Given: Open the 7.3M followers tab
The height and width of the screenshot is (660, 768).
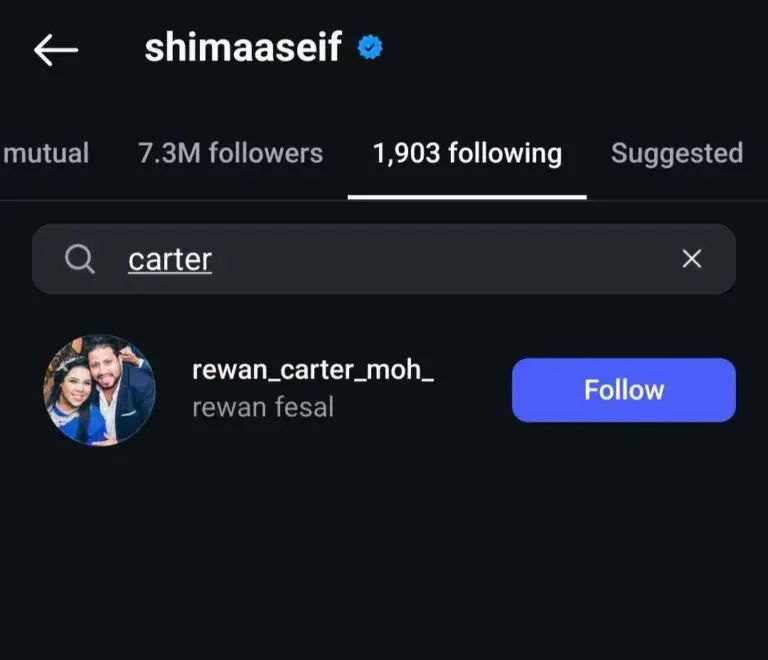Looking at the screenshot, I should [x=230, y=153].
